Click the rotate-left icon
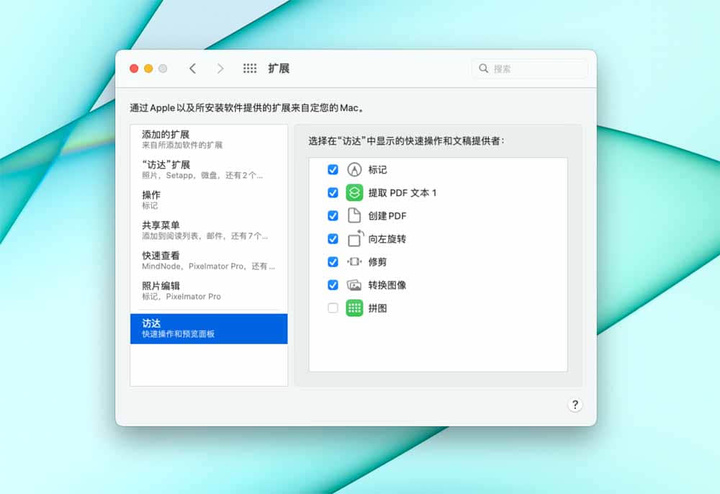Viewport: 720px width, 494px height. click(355, 239)
